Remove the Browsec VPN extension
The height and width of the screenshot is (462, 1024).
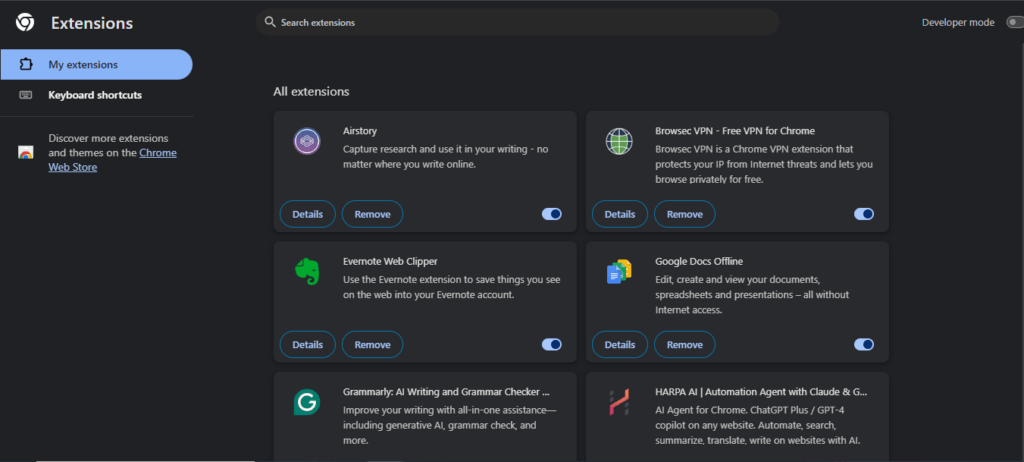coord(684,214)
